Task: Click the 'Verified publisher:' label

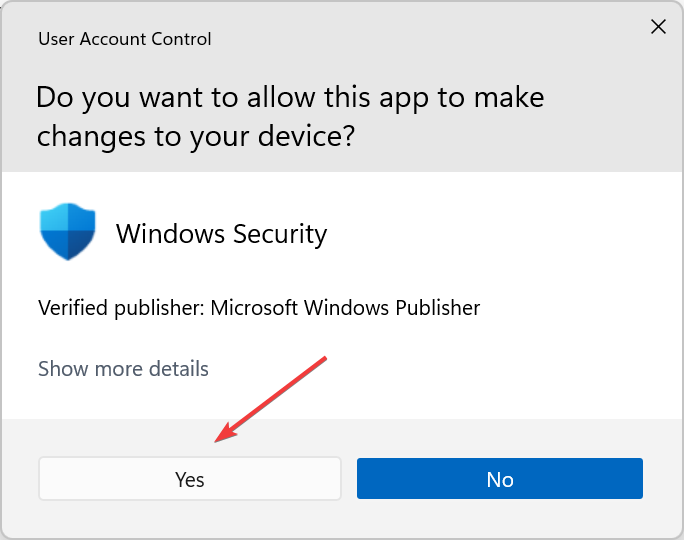Action: (x=121, y=308)
